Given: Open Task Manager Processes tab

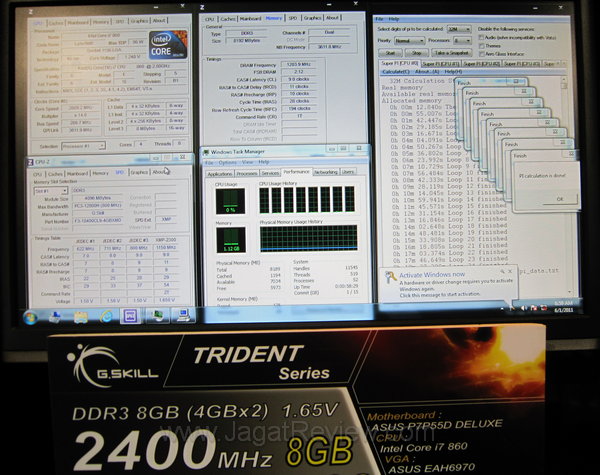Looking at the screenshot, I should click(x=246, y=173).
